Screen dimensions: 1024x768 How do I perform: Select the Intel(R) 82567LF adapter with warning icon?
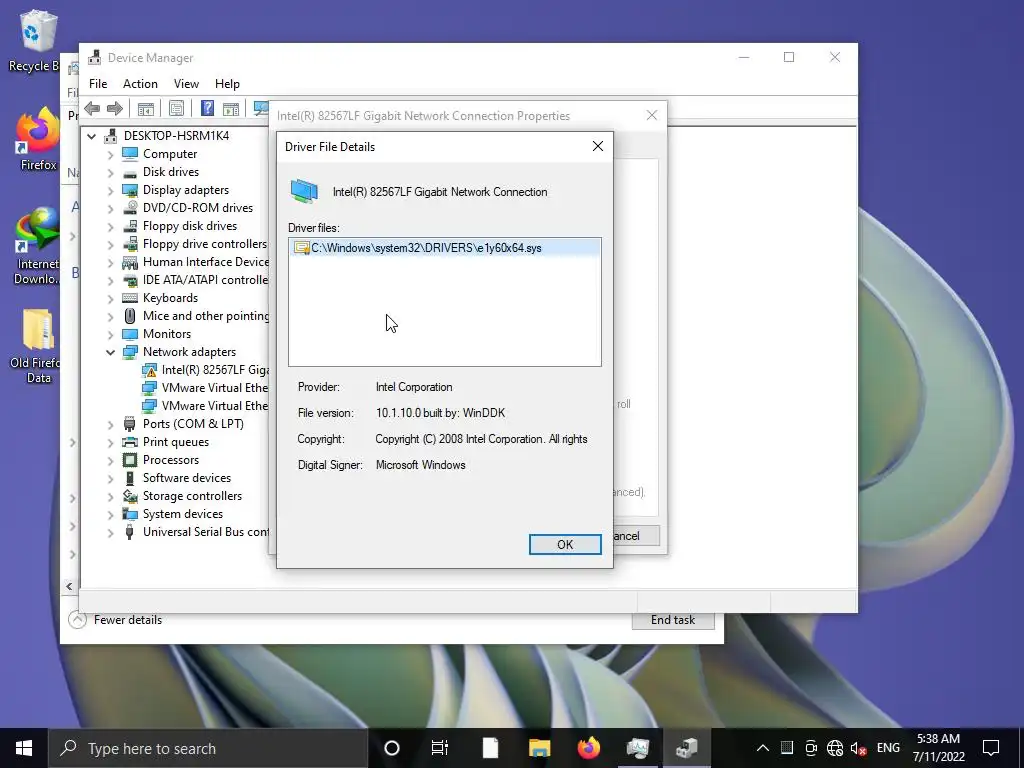pos(206,370)
